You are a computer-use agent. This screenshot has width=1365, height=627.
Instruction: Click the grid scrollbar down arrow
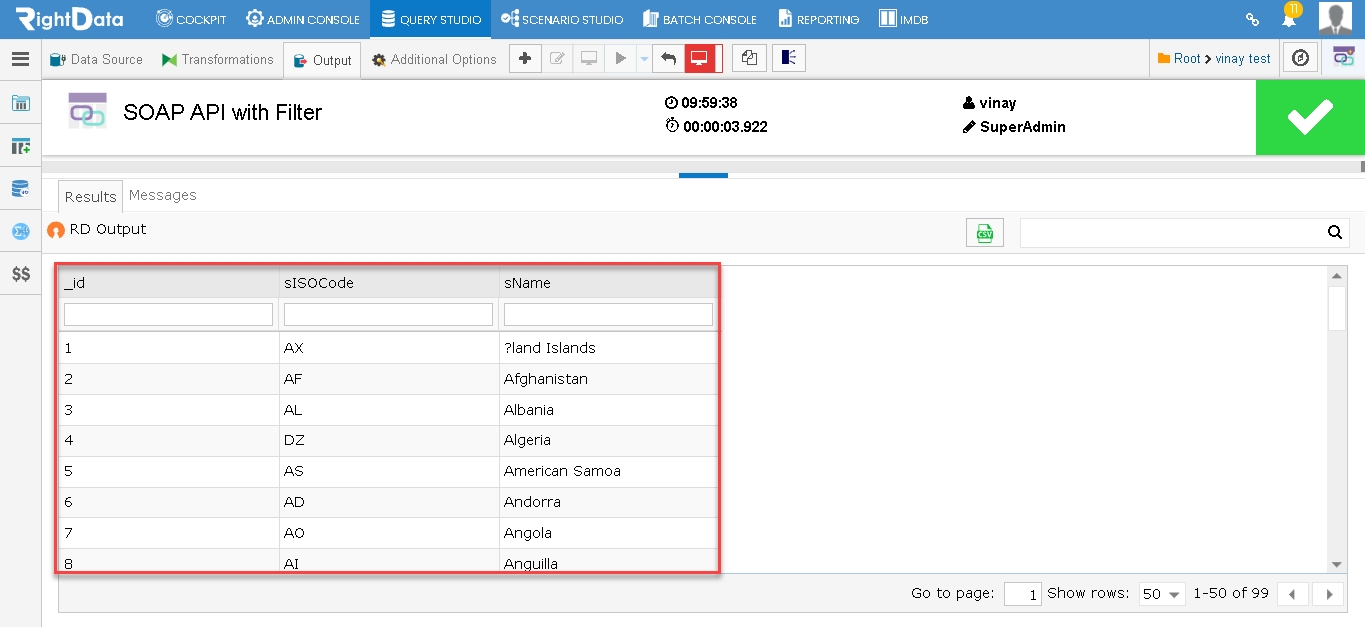pyautogui.click(x=1336, y=565)
